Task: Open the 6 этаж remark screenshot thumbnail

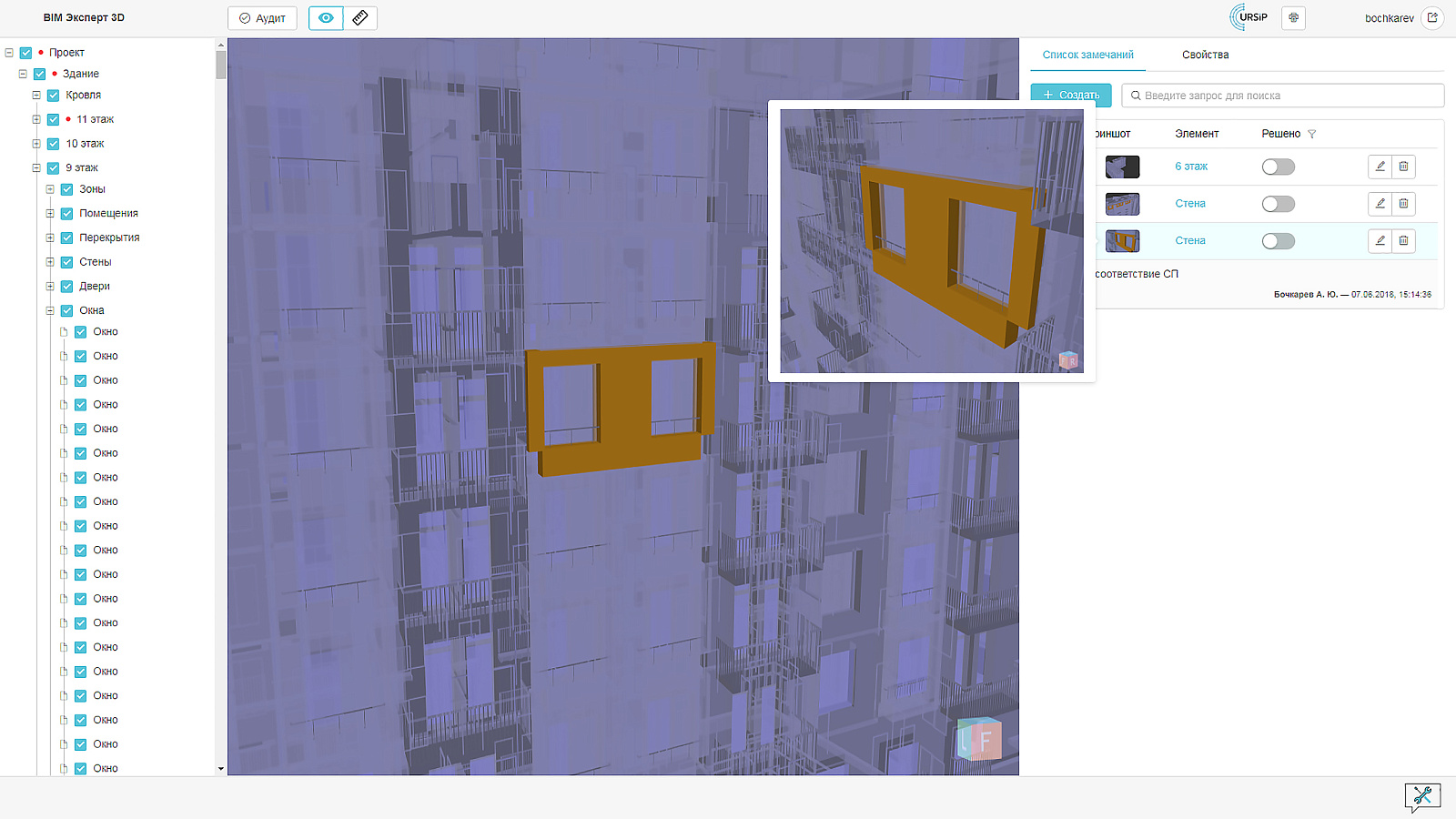Action: coord(1122,167)
